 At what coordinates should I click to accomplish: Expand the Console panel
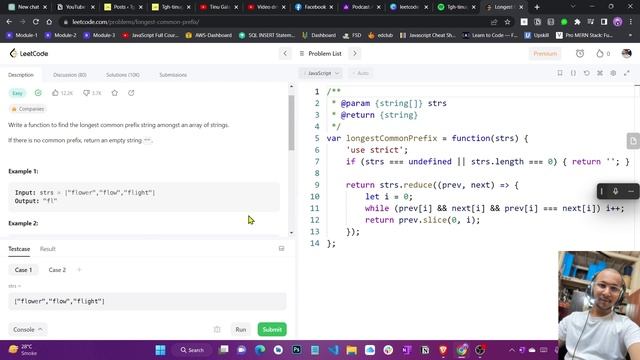coord(28,329)
